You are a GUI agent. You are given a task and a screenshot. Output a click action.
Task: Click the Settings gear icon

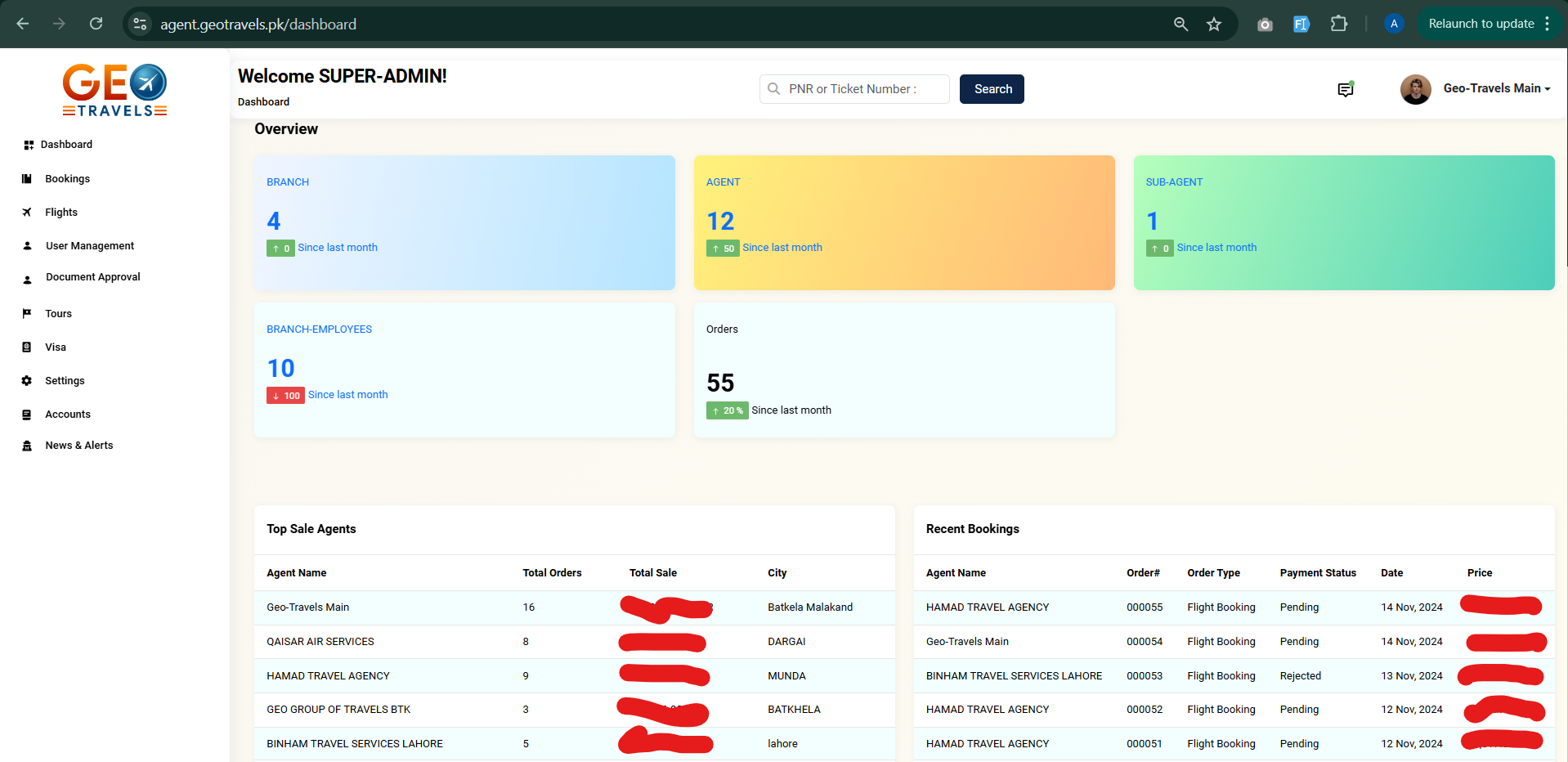click(27, 381)
